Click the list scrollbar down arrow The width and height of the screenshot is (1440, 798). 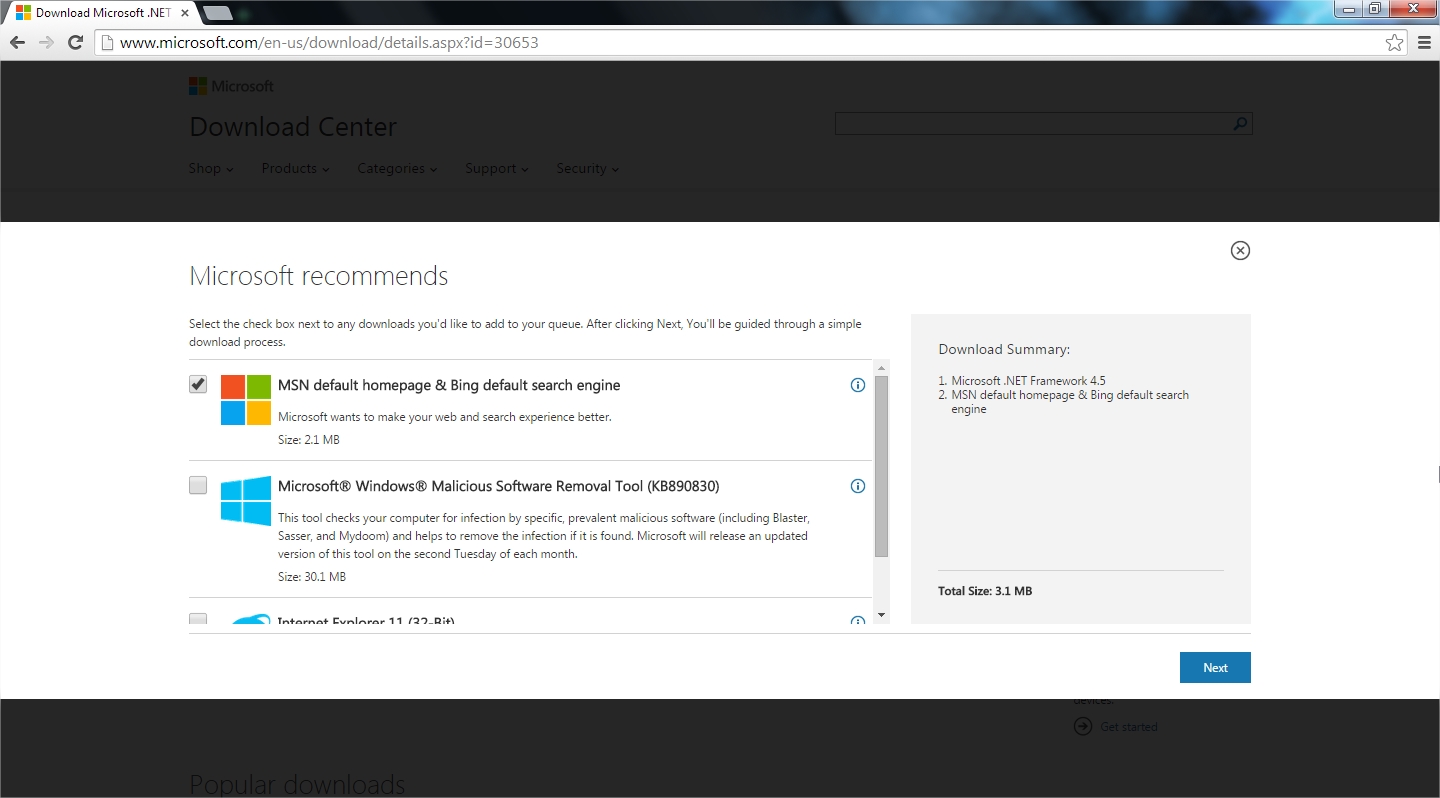(x=881, y=615)
